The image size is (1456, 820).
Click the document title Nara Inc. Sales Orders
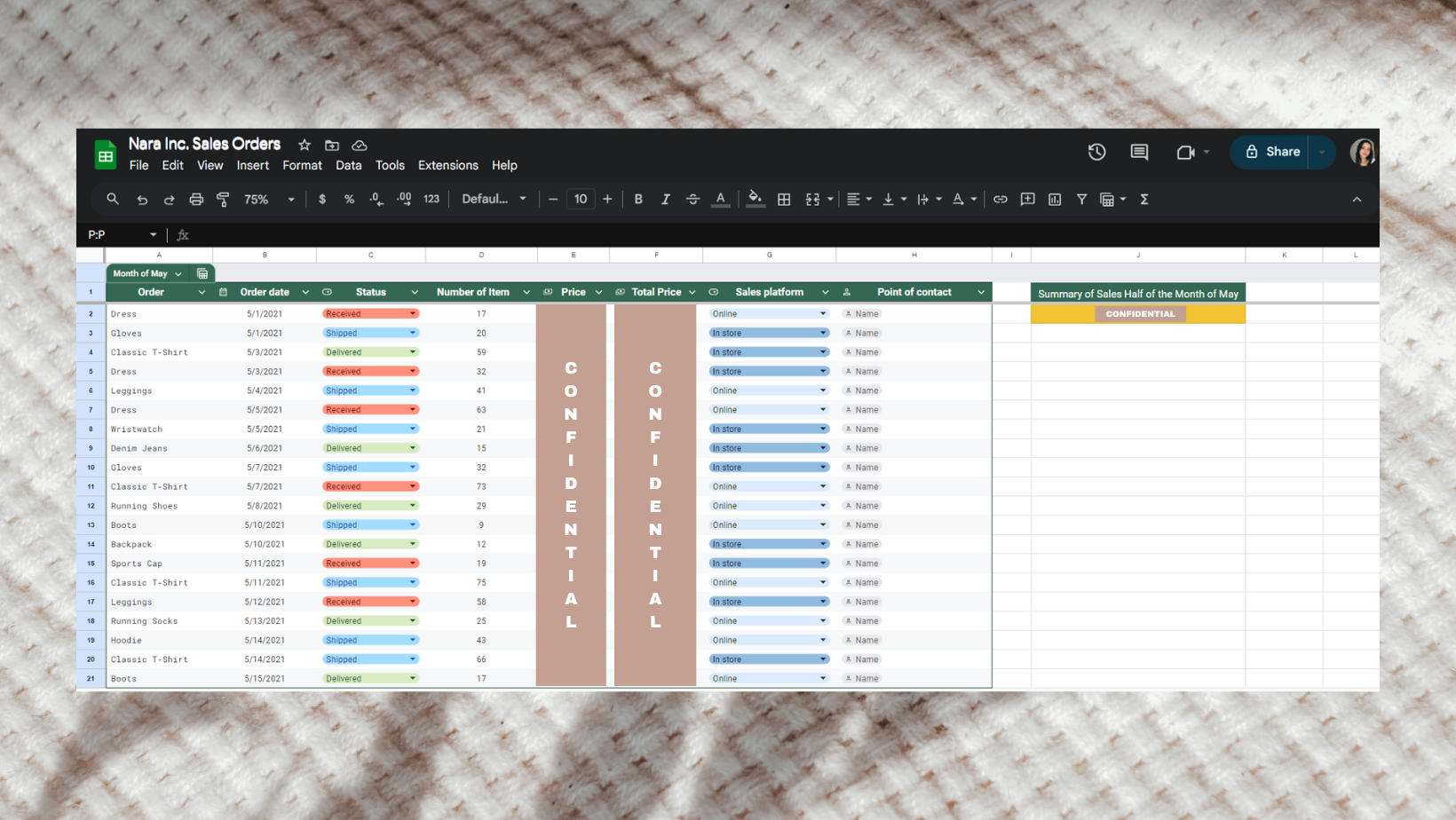204,144
